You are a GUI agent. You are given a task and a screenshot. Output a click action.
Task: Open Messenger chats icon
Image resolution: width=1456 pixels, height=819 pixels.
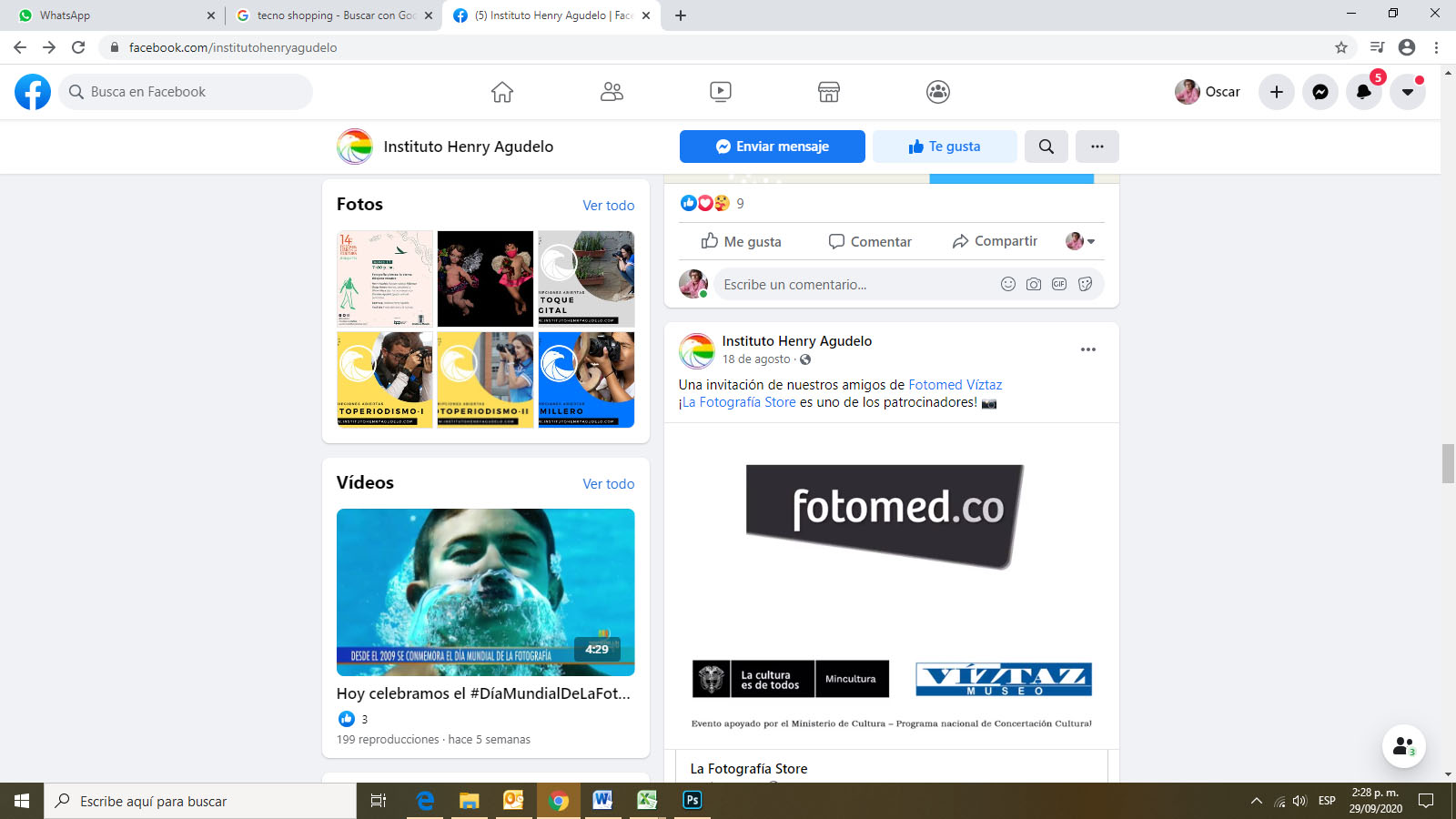[x=1319, y=92]
